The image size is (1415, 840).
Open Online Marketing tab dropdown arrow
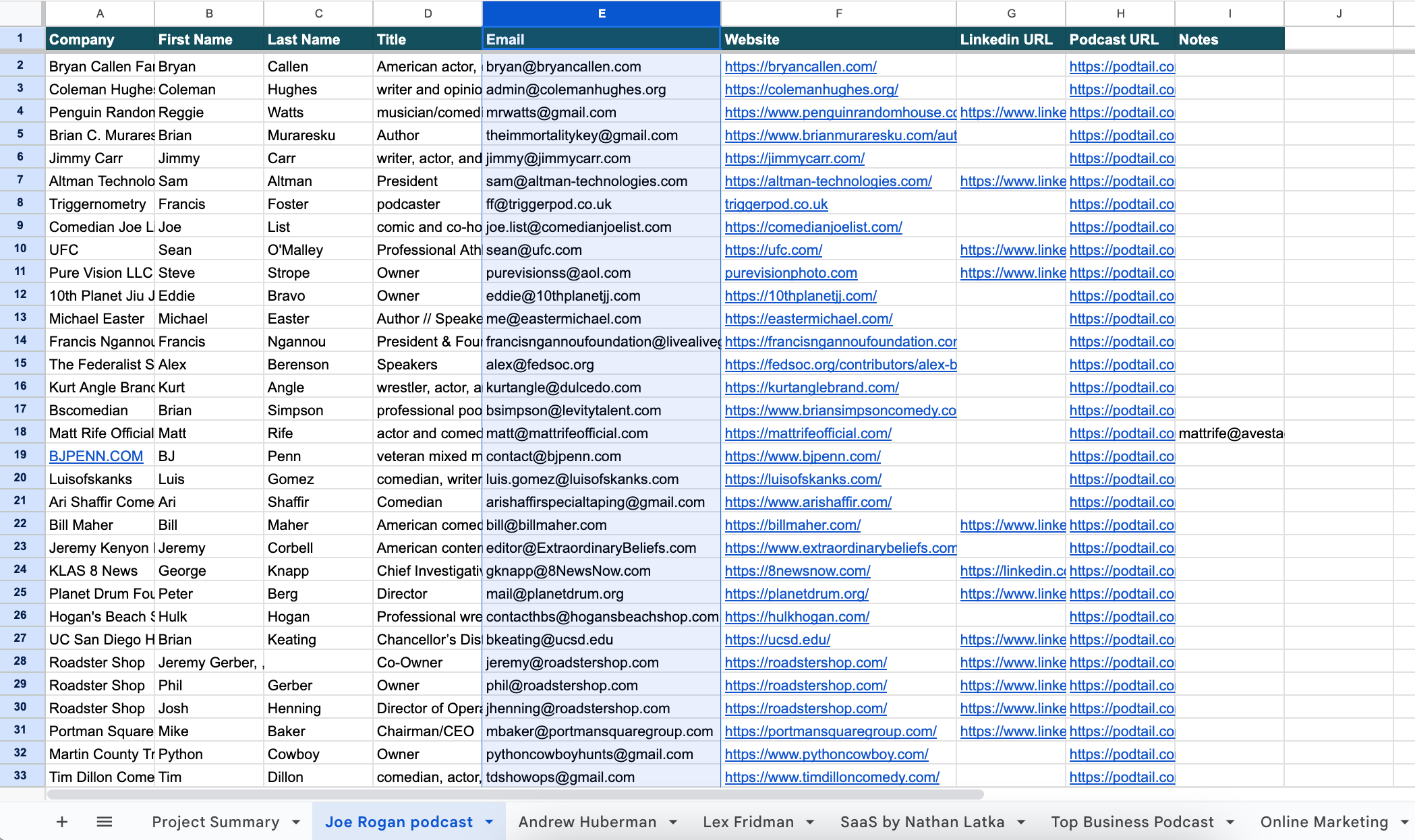[x=1405, y=822]
